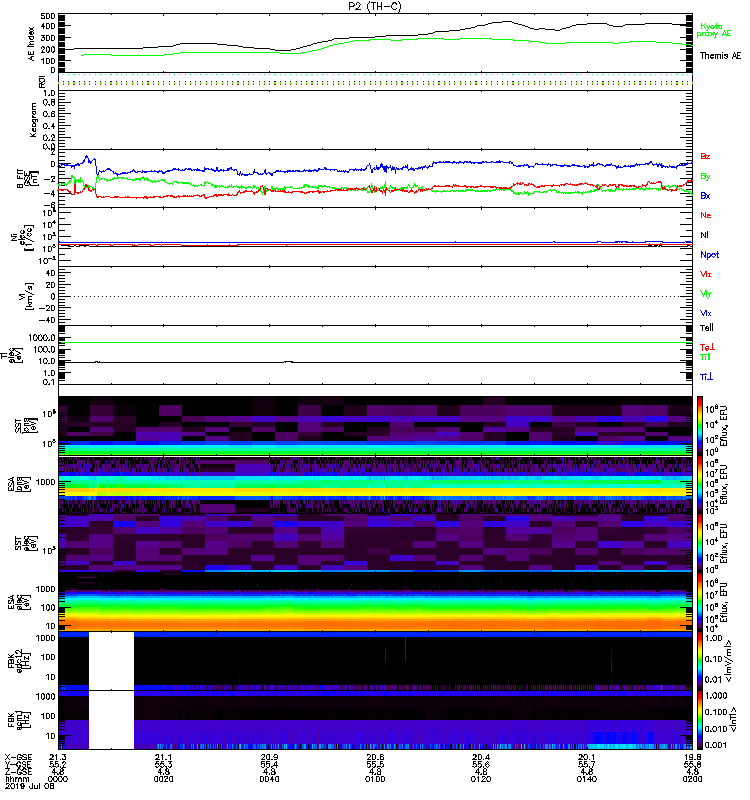Click the 1000.0 tick on Ti axis

[x=42, y=338]
